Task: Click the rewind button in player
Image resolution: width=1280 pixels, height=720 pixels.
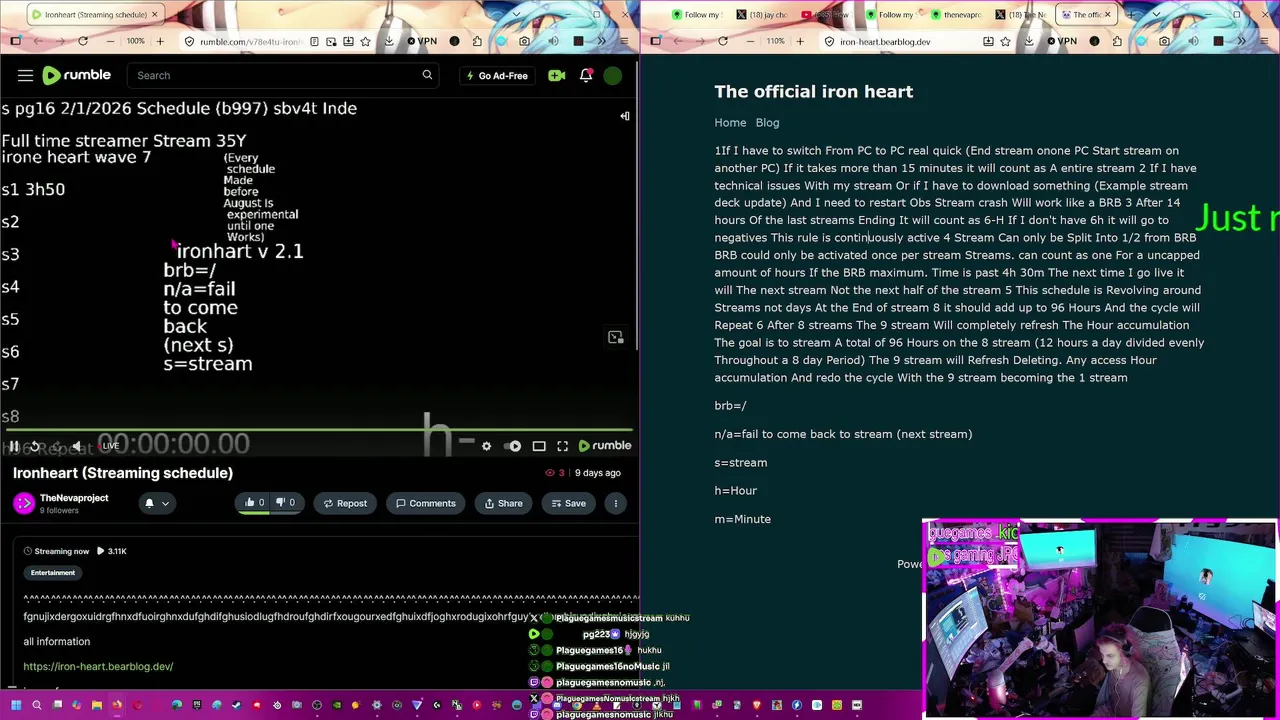Action: point(34,446)
